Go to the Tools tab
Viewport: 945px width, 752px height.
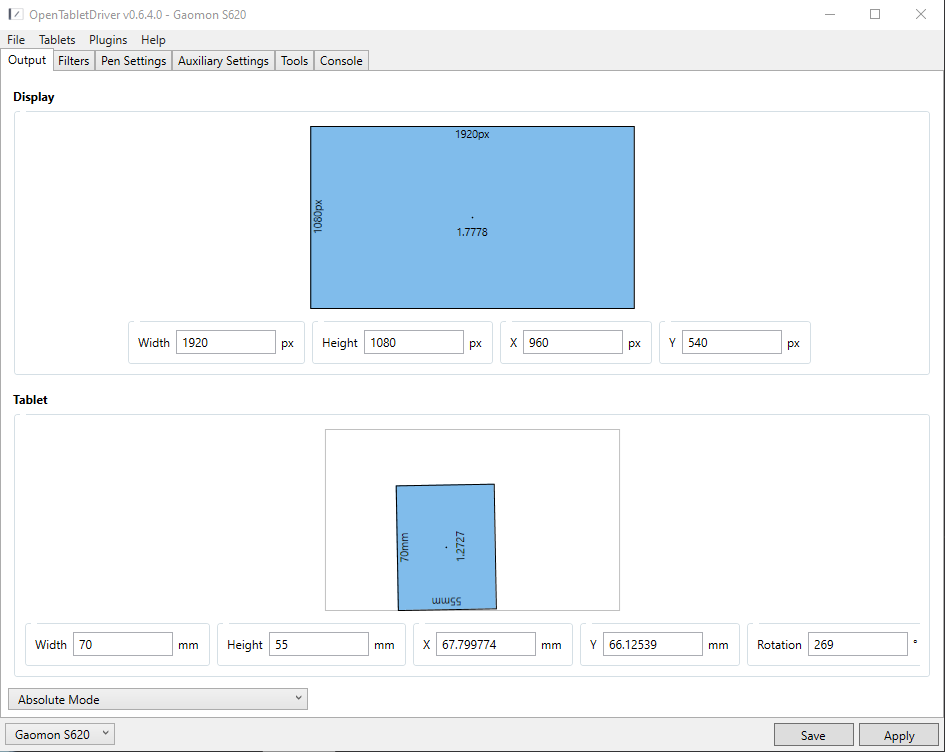coord(294,61)
